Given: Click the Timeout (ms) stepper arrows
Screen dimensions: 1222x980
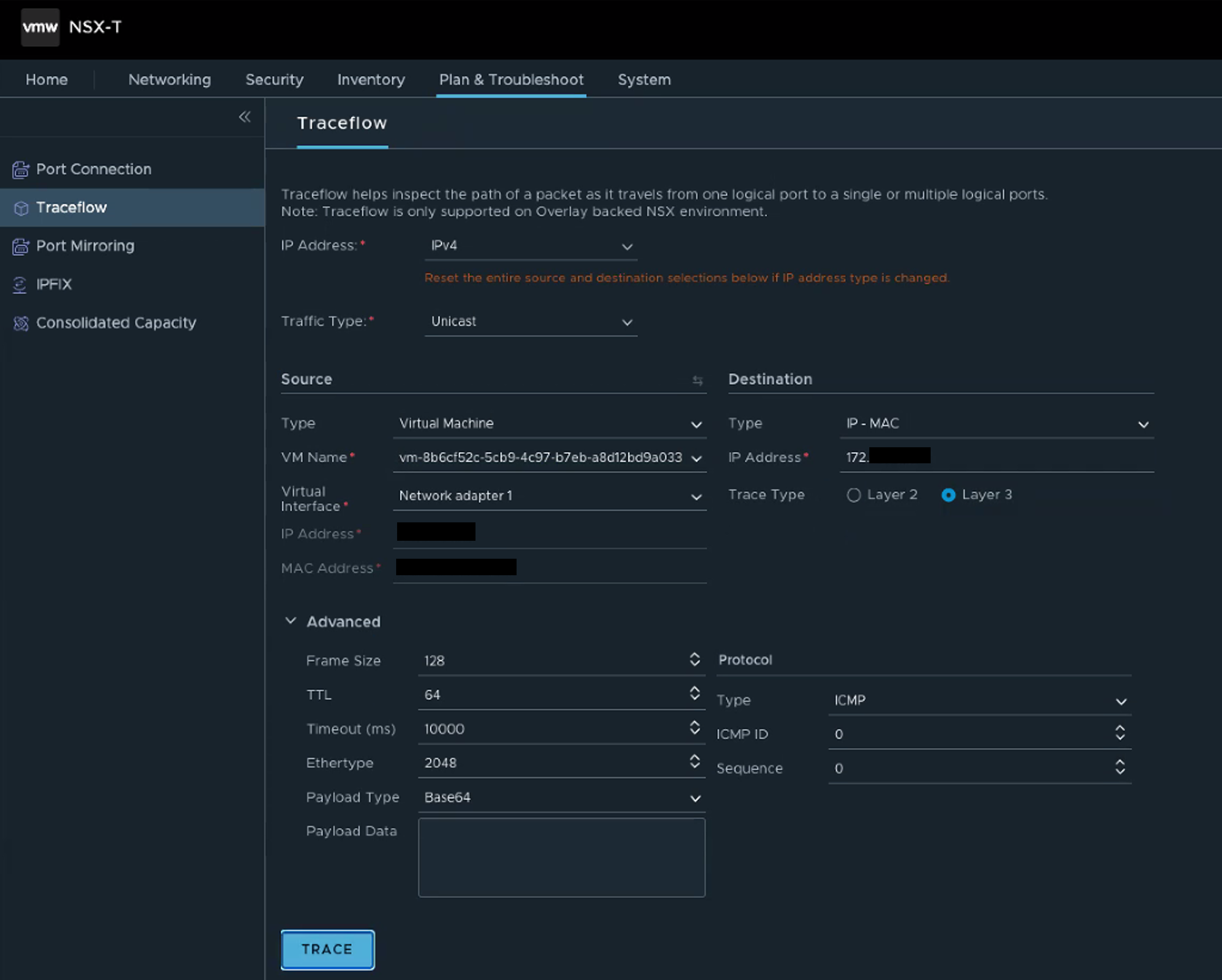Looking at the screenshot, I should (x=694, y=727).
